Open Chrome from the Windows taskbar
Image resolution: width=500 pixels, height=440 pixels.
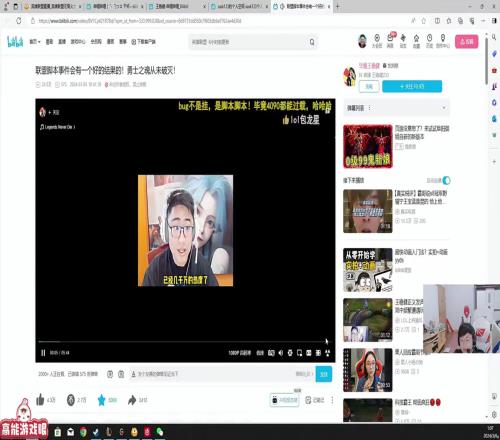point(83,432)
